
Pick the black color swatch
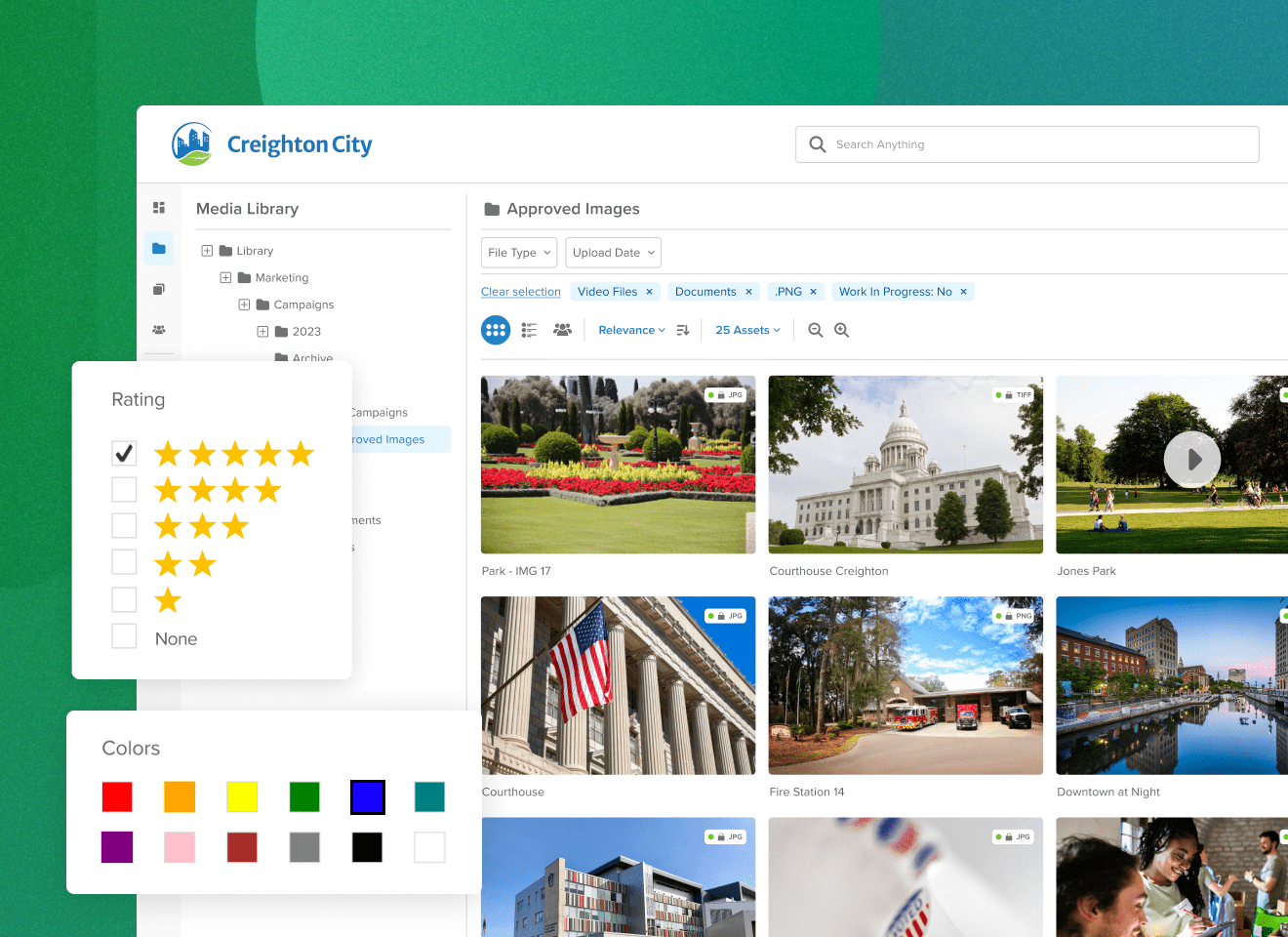tap(367, 847)
